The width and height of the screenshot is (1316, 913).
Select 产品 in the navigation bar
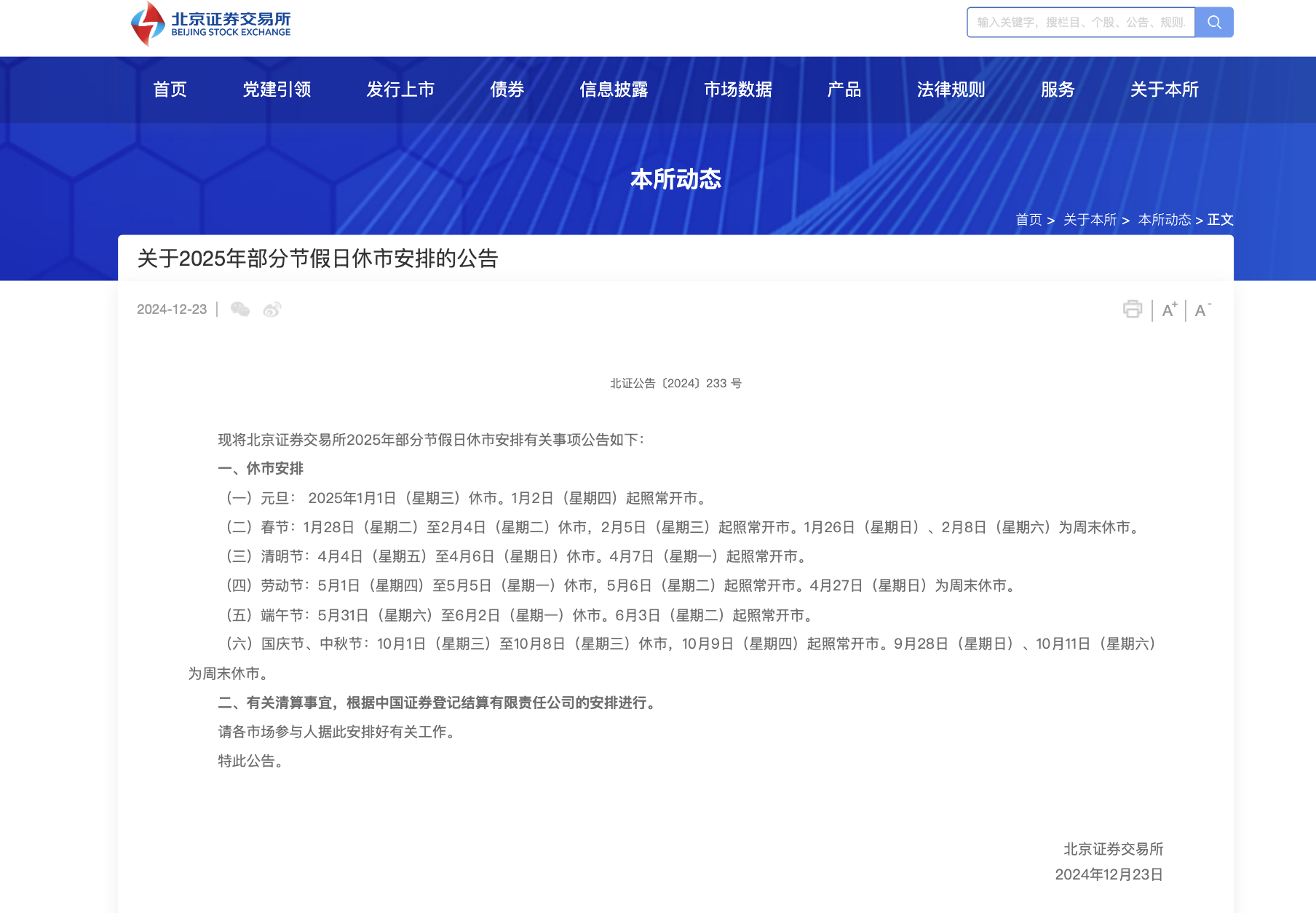[x=844, y=90]
